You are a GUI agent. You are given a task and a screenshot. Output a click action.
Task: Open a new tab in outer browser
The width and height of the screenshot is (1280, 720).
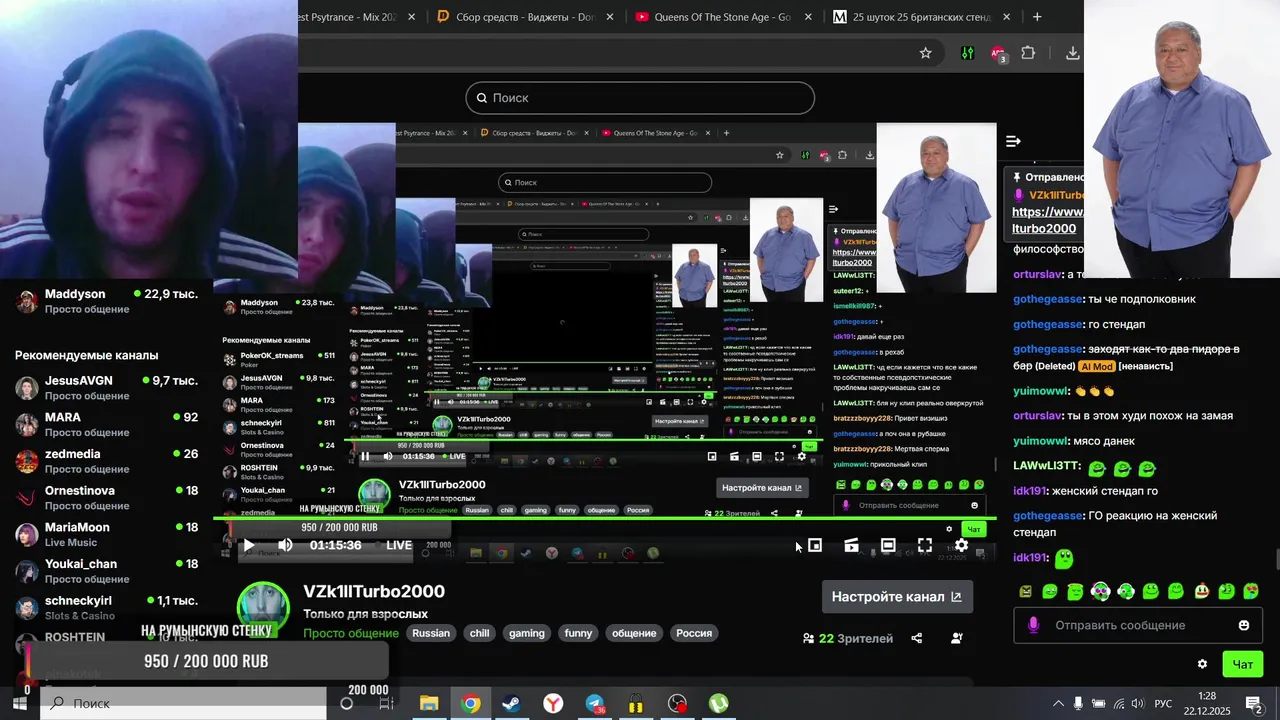pos(1037,17)
